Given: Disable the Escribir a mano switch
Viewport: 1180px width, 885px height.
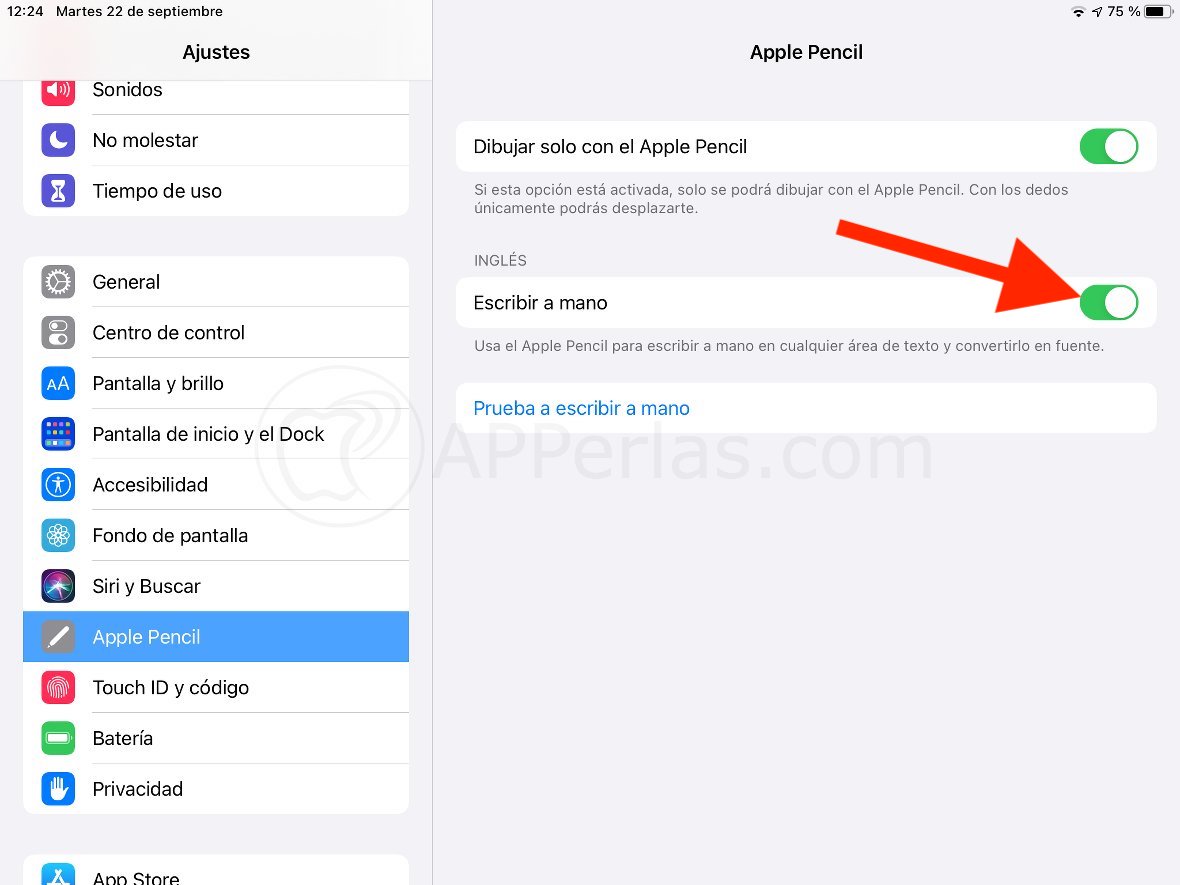Looking at the screenshot, I should (x=1109, y=303).
